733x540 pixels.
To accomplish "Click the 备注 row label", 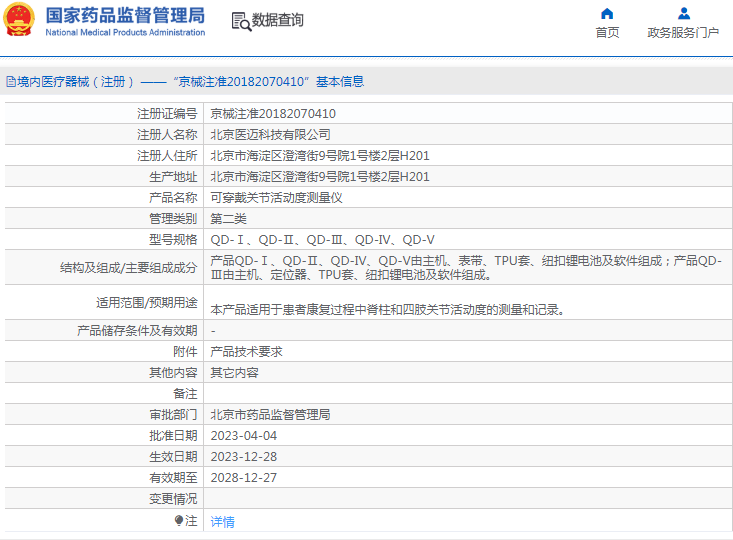I will tap(185, 394).
